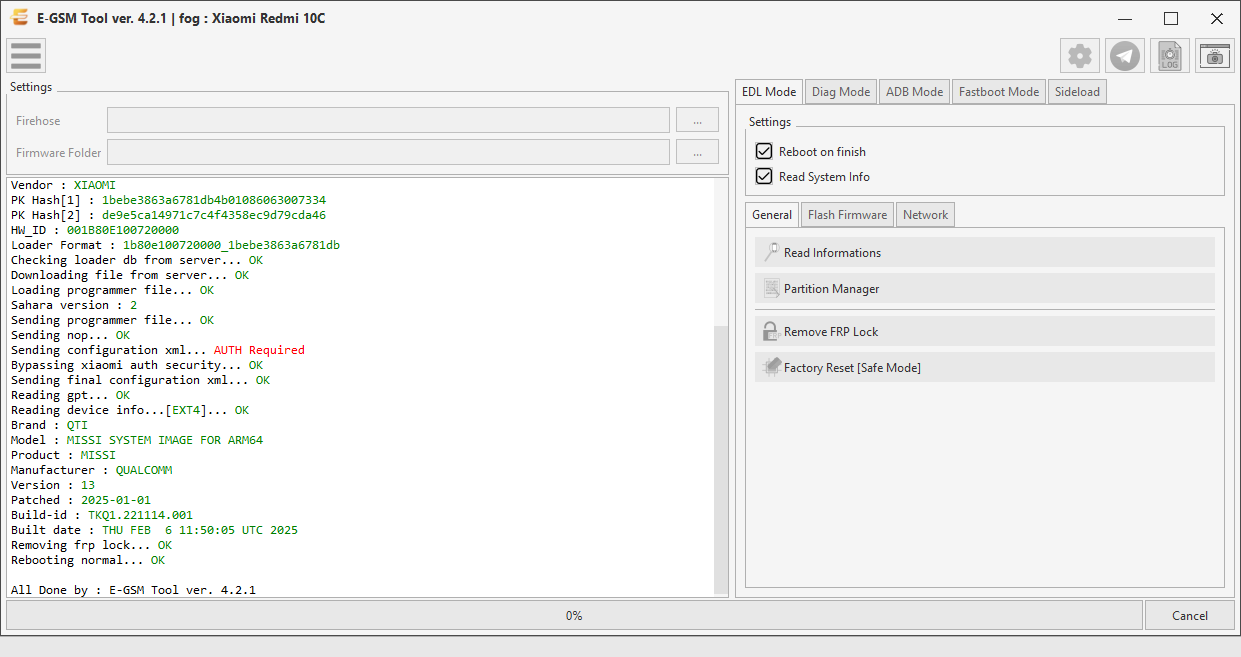Click 'Sending final configuration xml' line
1241x657 pixels.
(x=140, y=380)
